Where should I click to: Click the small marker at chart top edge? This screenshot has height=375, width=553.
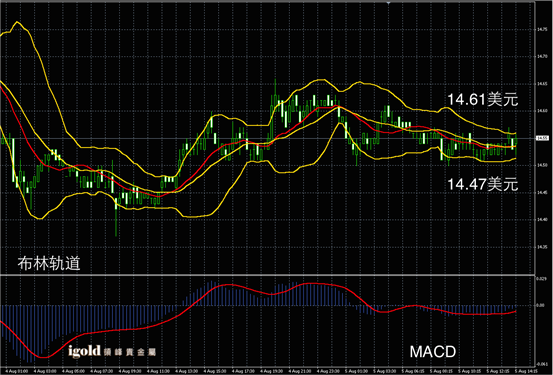tap(388, 2)
